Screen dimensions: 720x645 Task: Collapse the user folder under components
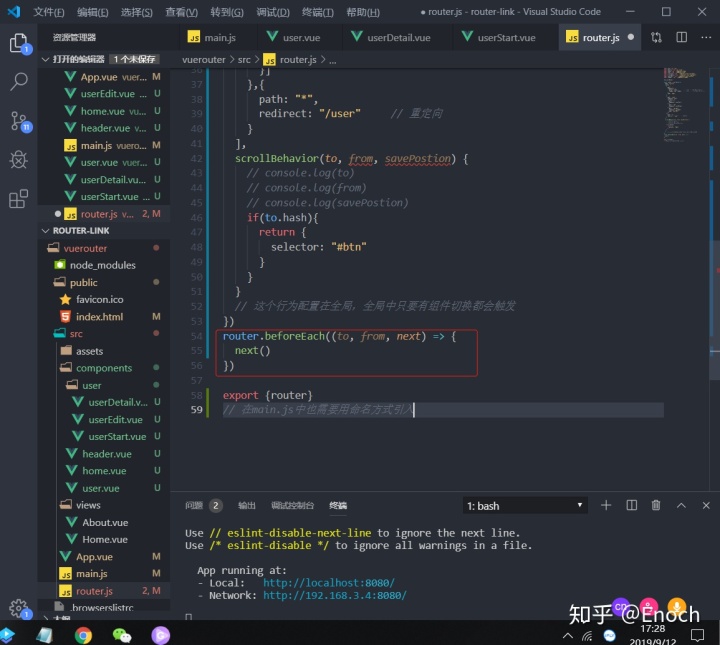[x=91, y=385]
